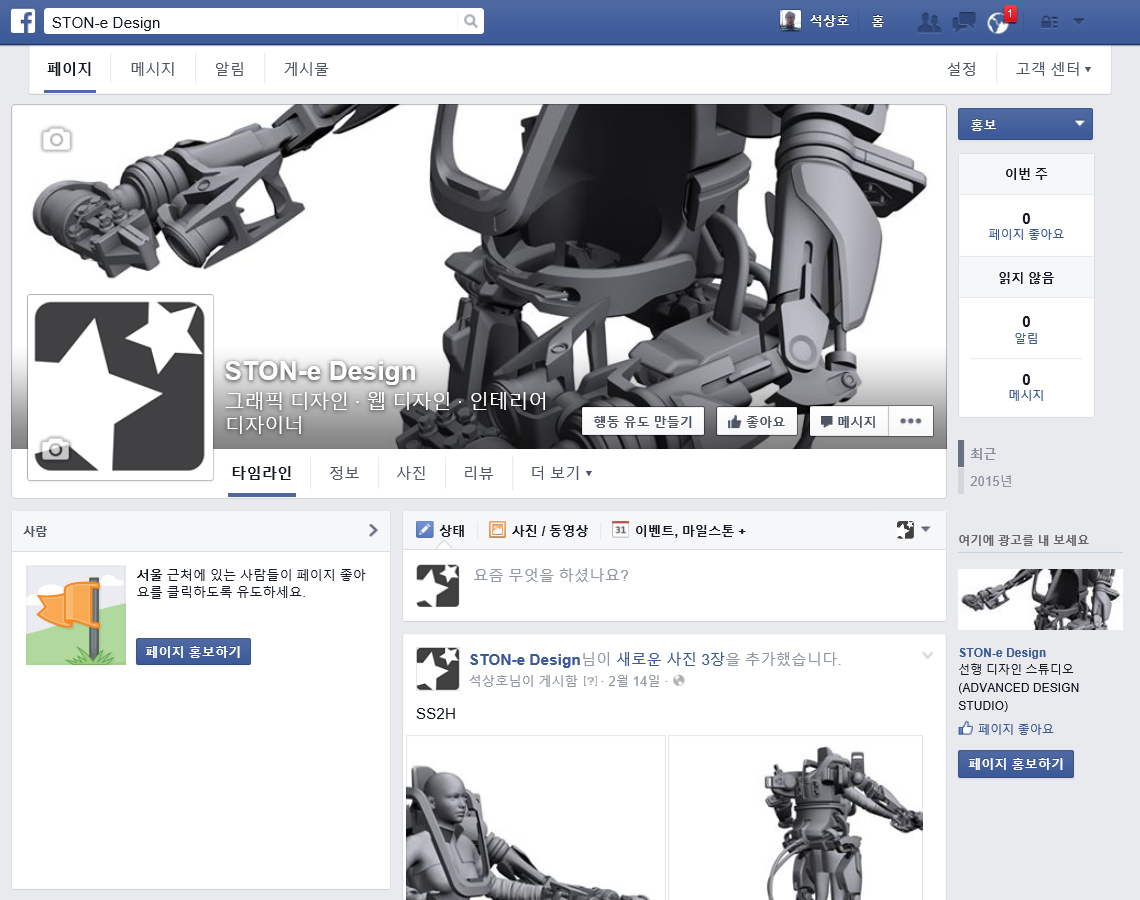Expand the 사람 section arrow
The width and height of the screenshot is (1140, 900).
click(373, 531)
